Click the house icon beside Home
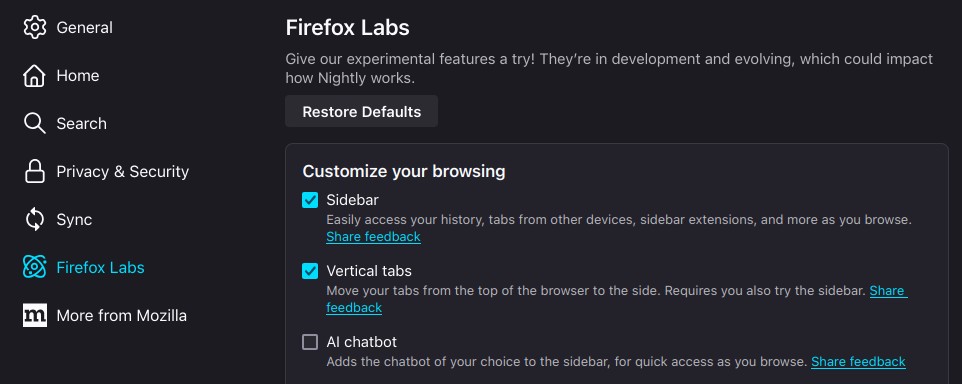Screen dimensions: 962x384 coord(34,75)
